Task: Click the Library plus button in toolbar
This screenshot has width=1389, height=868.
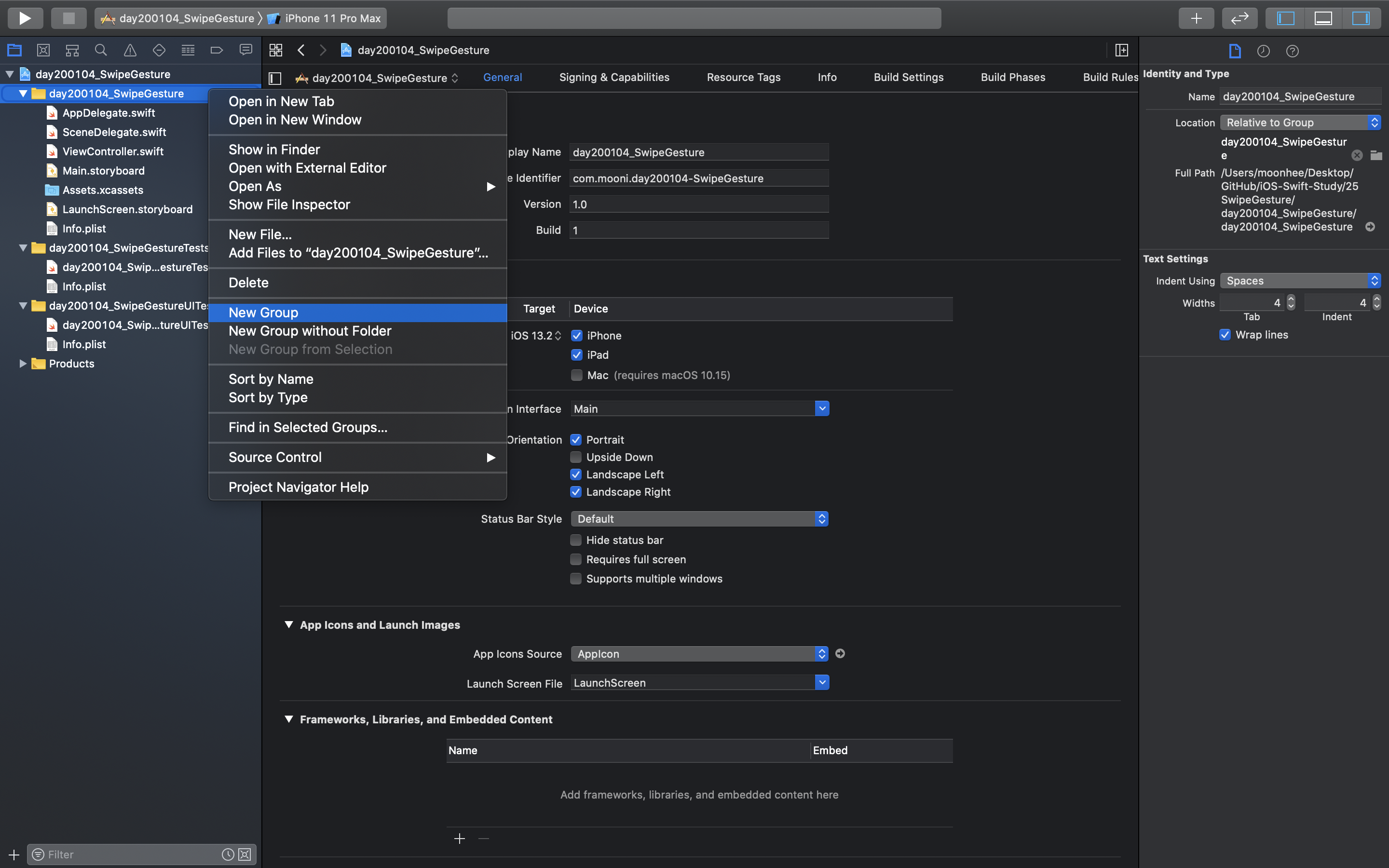Action: pos(1196,18)
